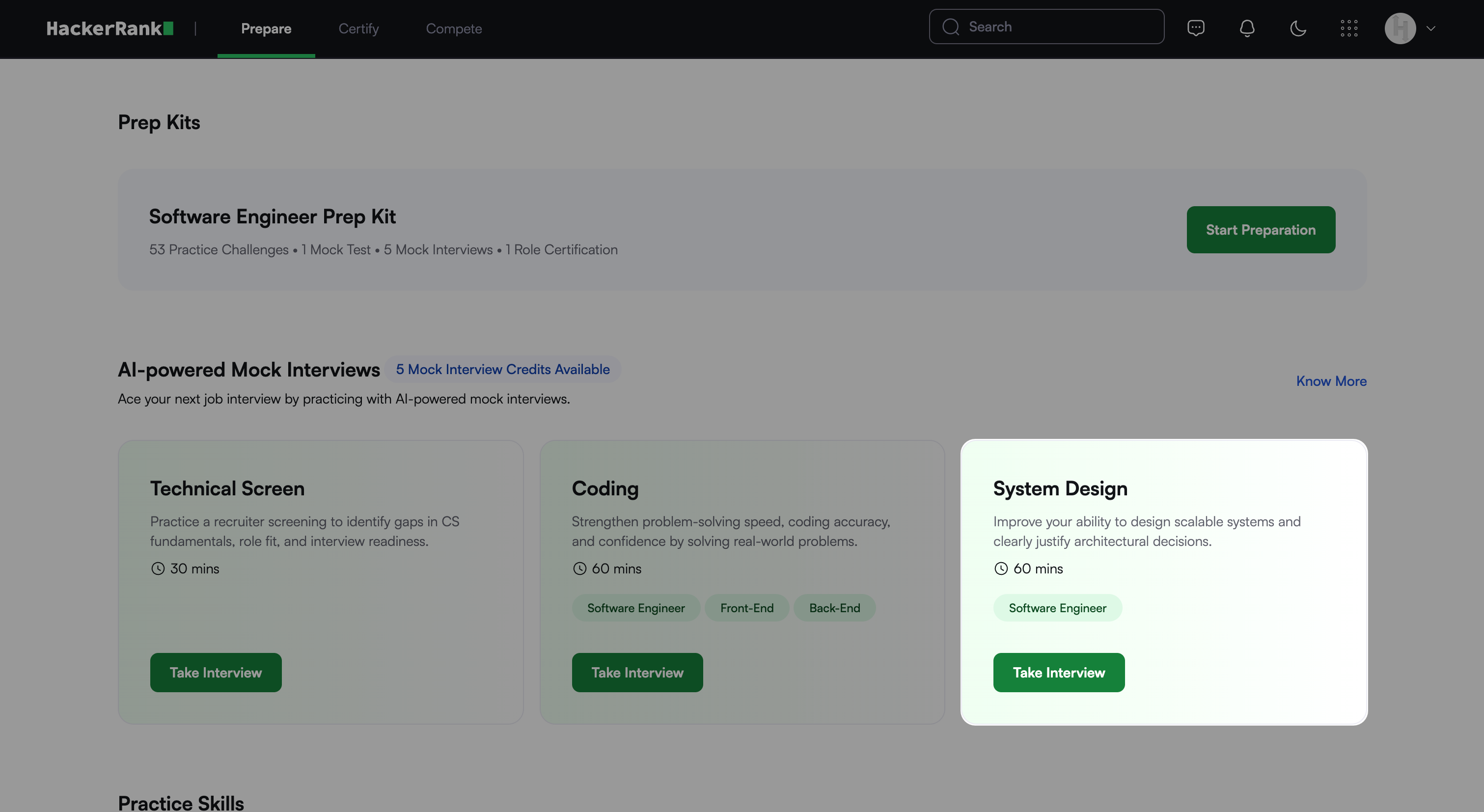Open the messages chat icon
Viewport: 1484px width, 812px height.
tap(1195, 27)
